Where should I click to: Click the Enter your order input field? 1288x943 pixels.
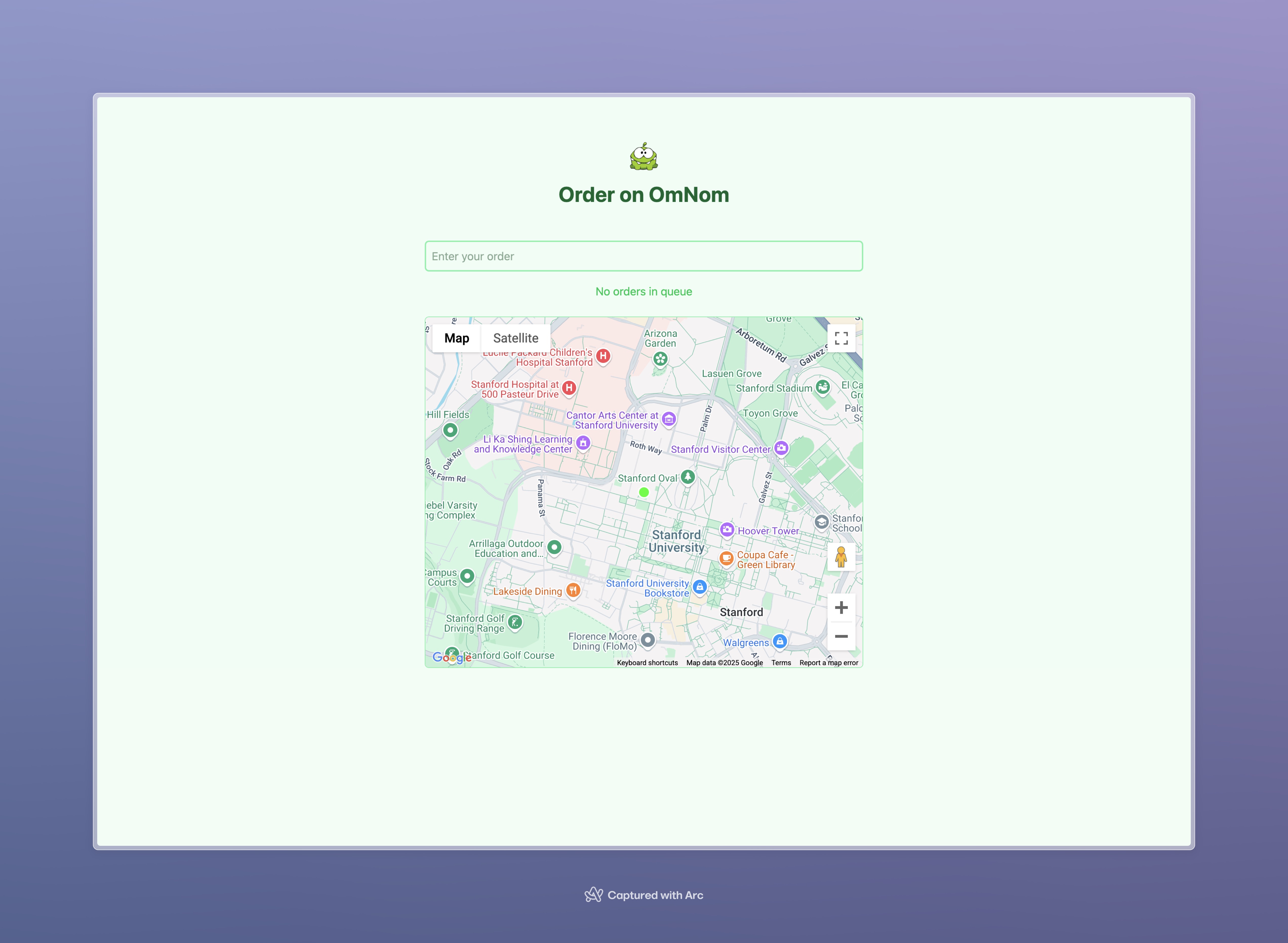click(643, 256)
